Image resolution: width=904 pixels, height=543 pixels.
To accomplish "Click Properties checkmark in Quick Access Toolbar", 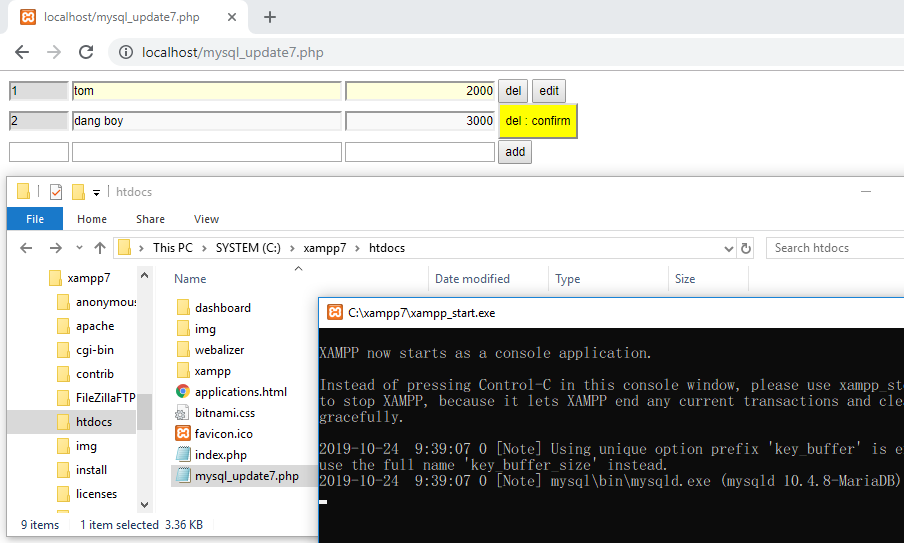I will pyautogui.click(x=56, y=192).
